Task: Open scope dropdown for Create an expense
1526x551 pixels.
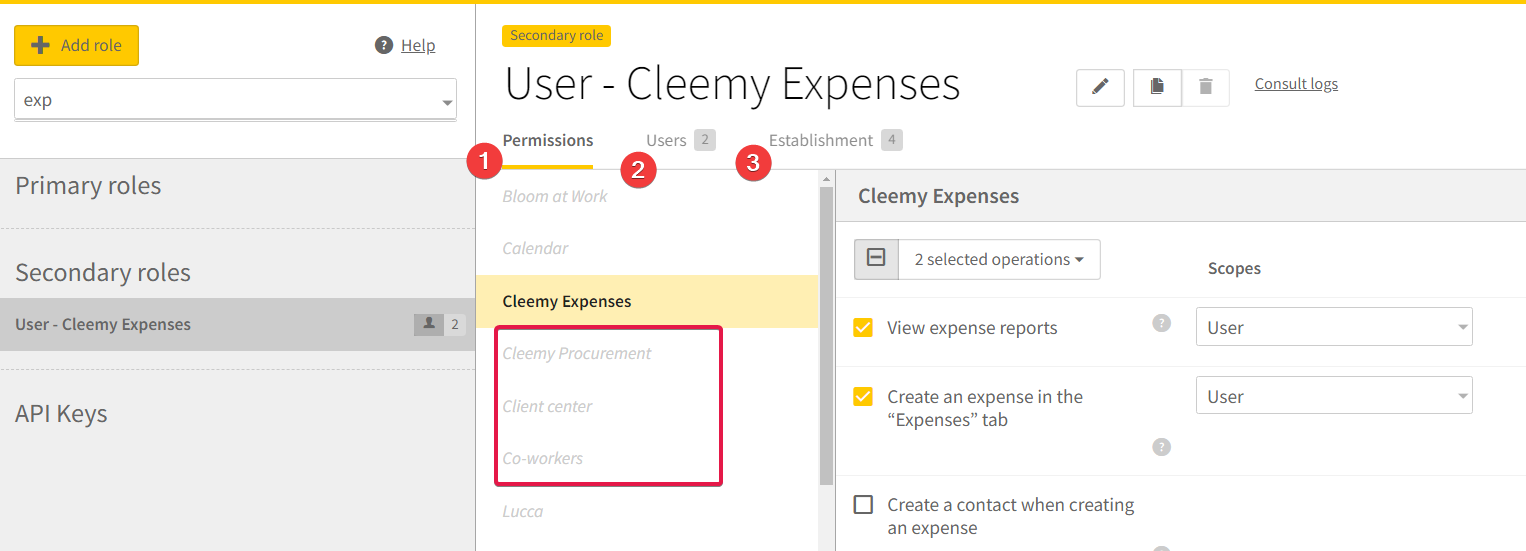Action: pos(1334,396)
